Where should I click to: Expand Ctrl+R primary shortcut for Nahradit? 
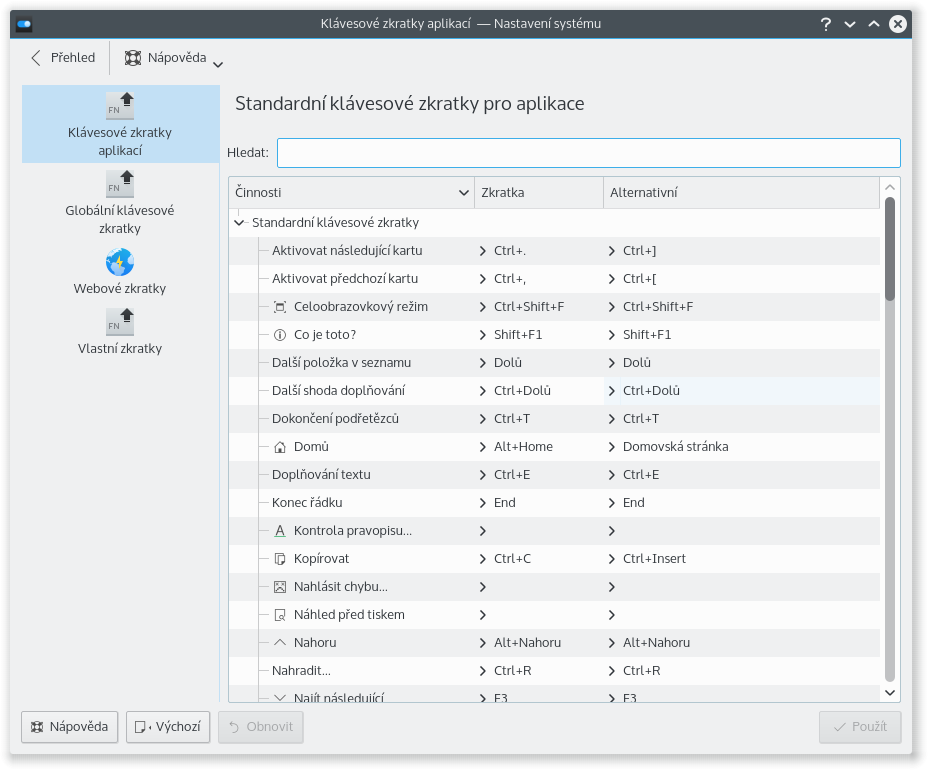[483, 671]
